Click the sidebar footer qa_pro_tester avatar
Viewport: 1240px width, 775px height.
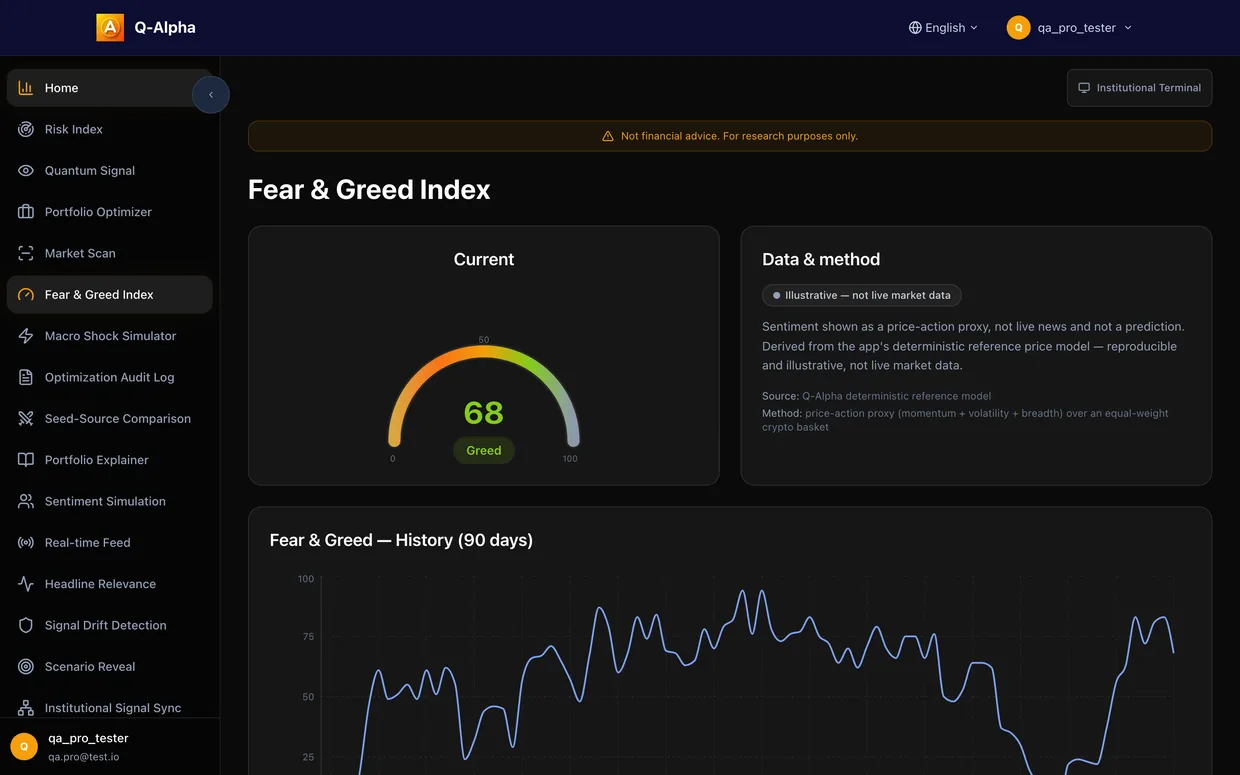tap(24, 746)
